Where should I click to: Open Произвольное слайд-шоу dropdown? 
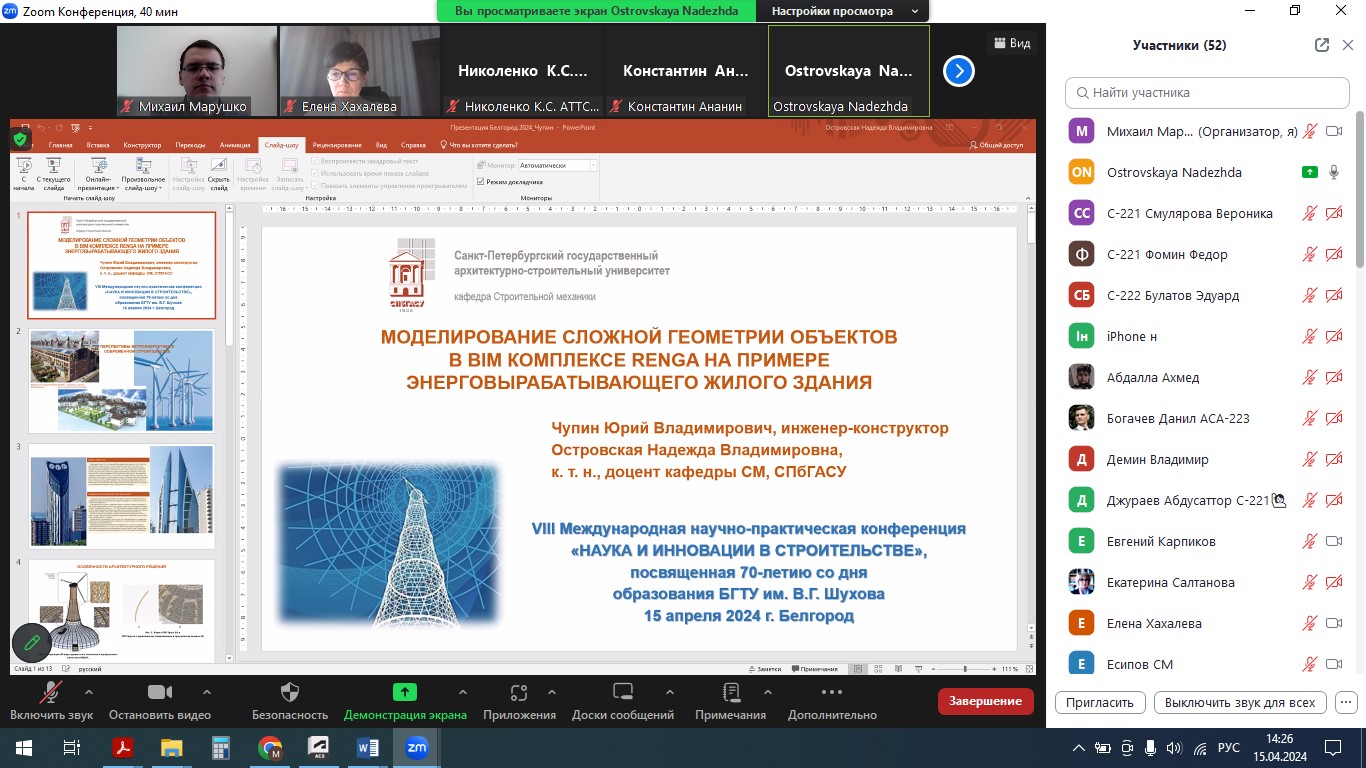coord(144,174)
